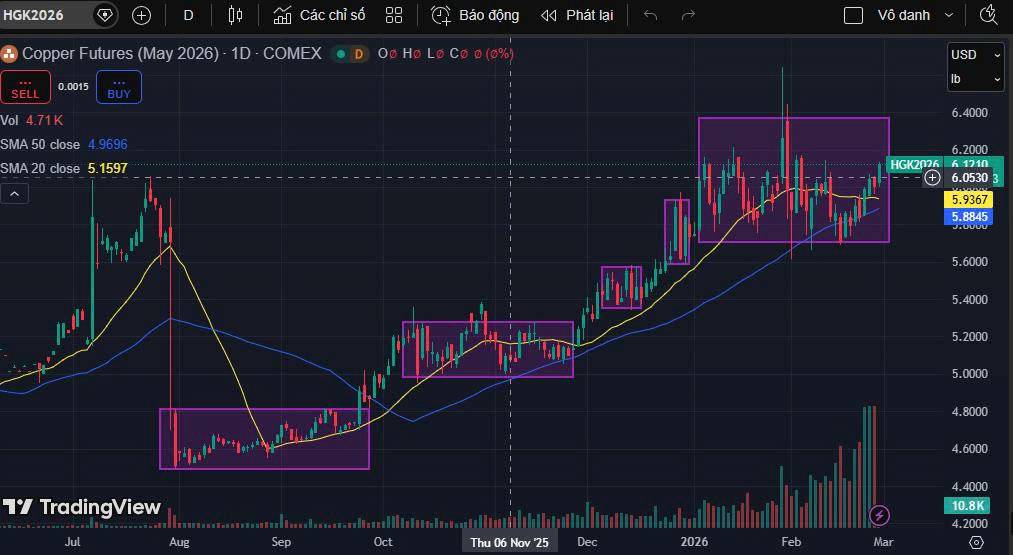Collapse the indicator legend chevron
Image resolution: width=1013 pixels, height=555 pixels.
(x=14, y=193)
